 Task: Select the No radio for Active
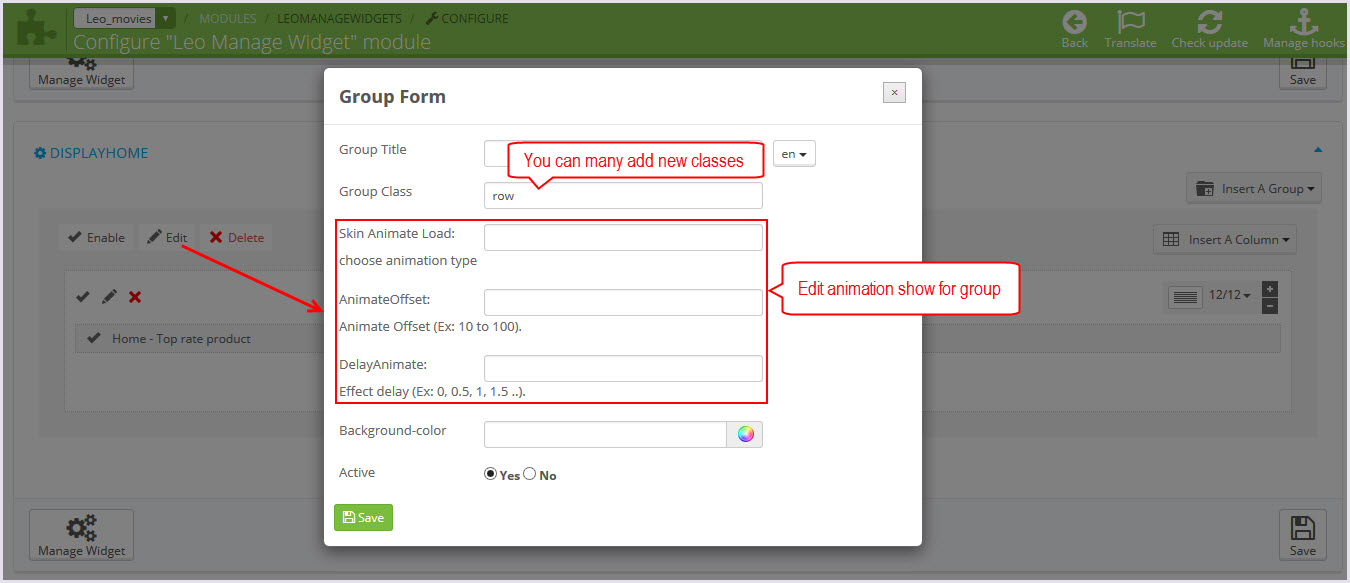(530, 474)
